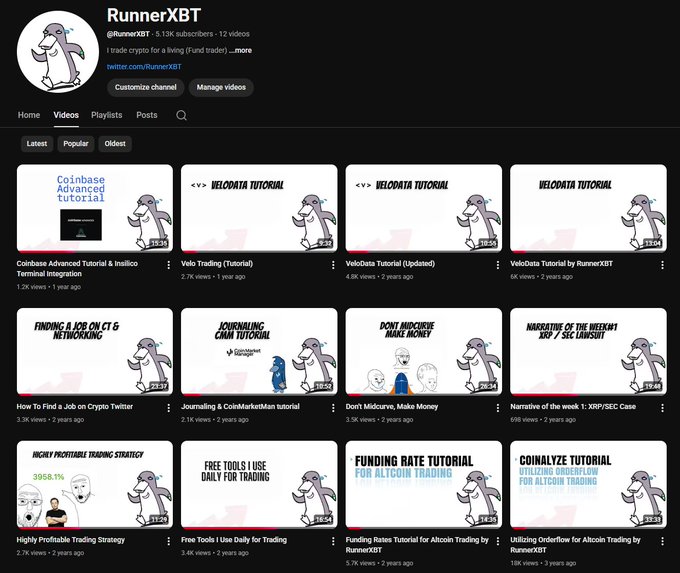Switch to the Home tab
The height and width of the screenshot is (573, 680).
click(29, 115)
